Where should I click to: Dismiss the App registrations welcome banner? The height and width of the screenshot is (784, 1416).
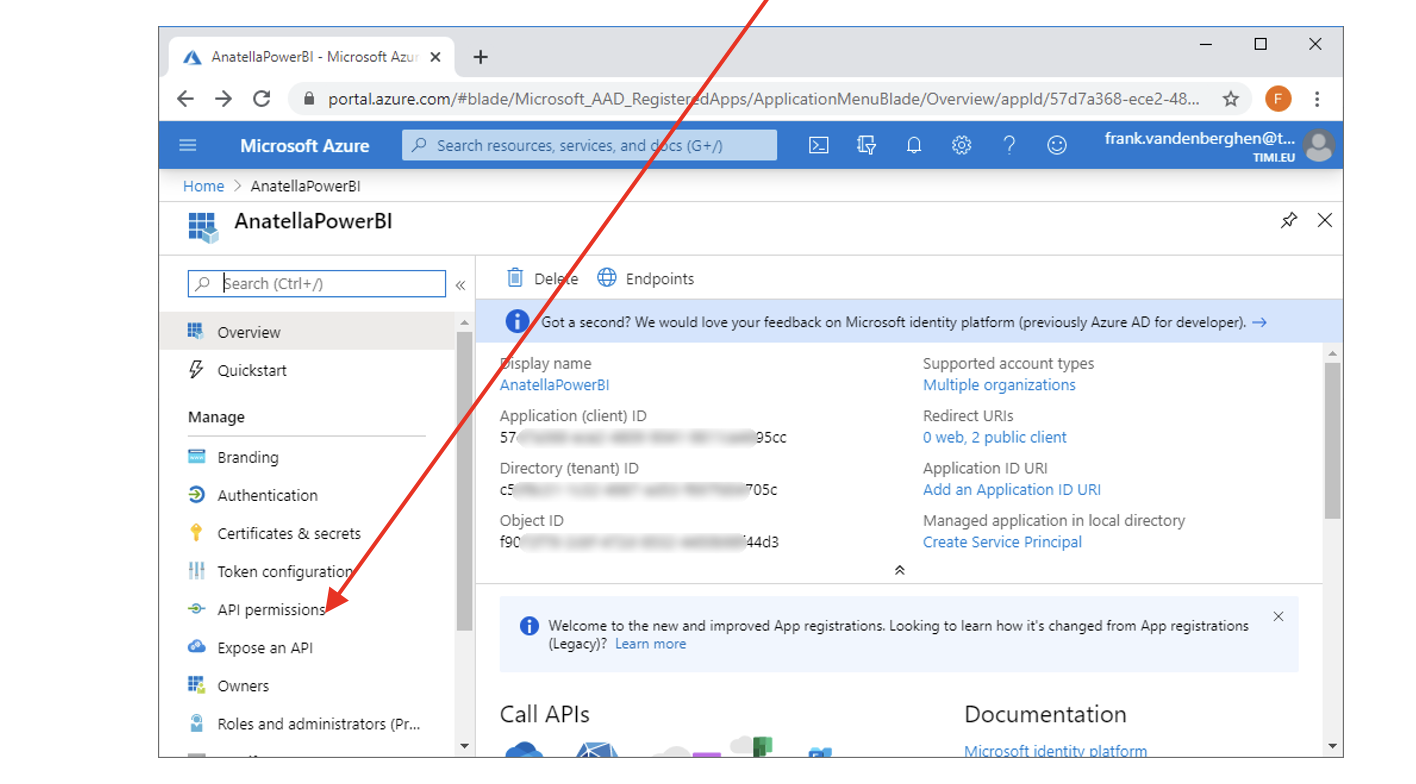[x=1278, y=617]
